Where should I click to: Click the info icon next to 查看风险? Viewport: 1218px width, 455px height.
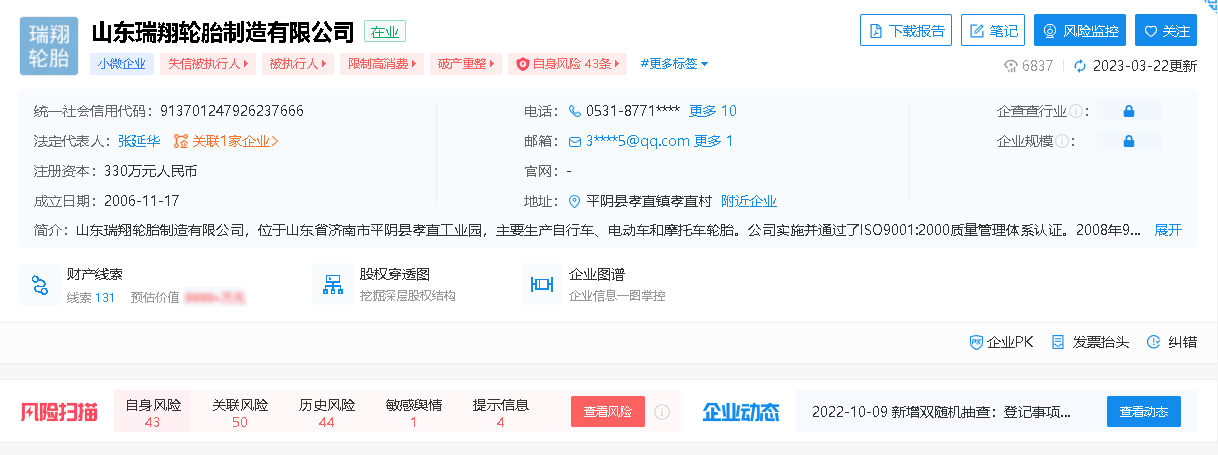click(662, 412)
